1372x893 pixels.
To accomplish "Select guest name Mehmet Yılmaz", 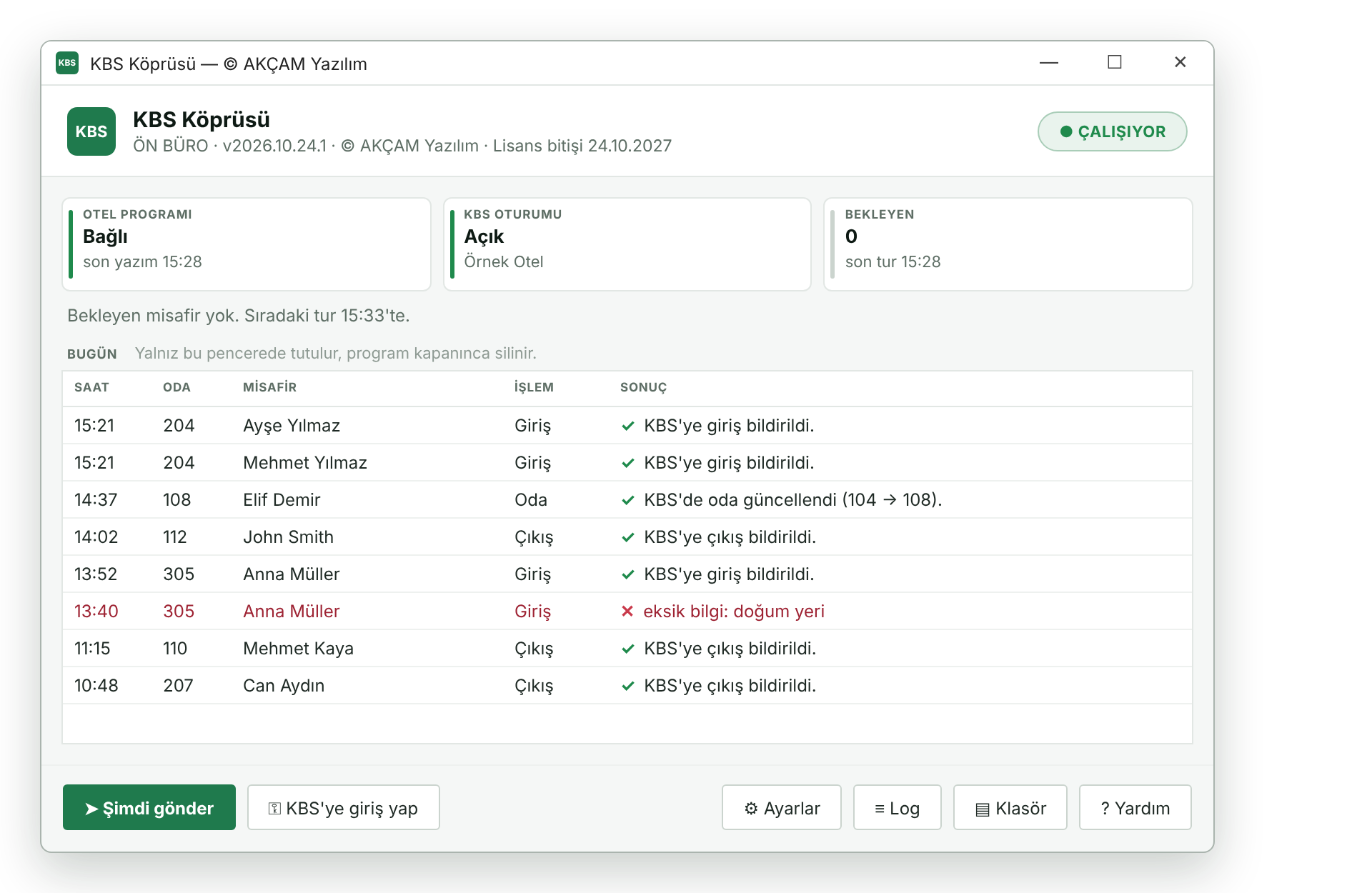I will pos(305,463).
